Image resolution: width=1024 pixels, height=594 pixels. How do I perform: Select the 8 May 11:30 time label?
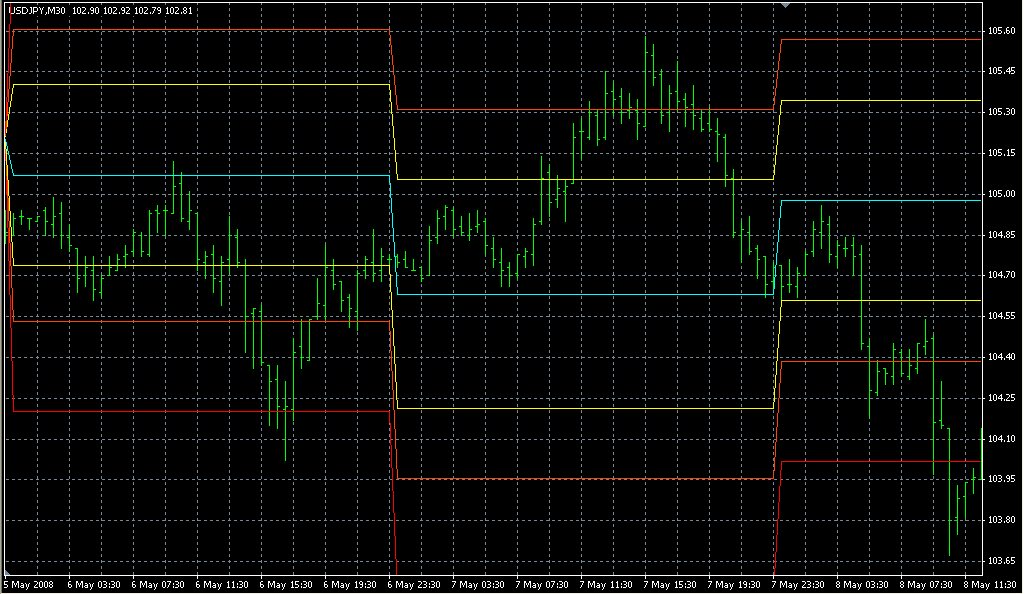(x=990, y=585)
